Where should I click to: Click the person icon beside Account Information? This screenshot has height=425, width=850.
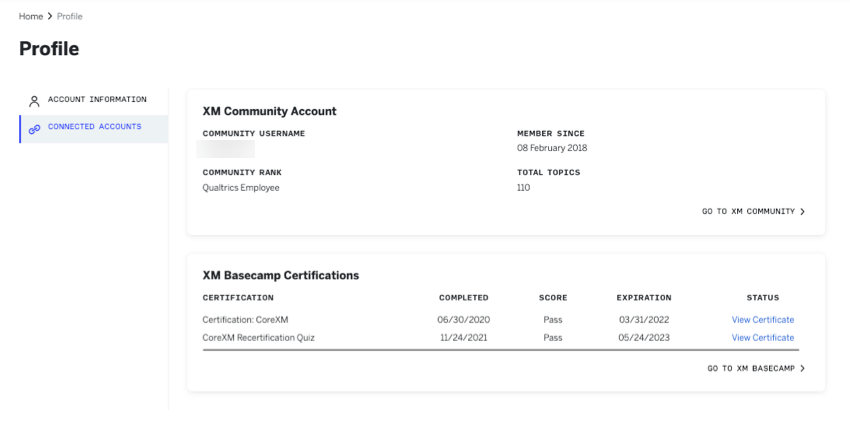[x=34, y=101]
